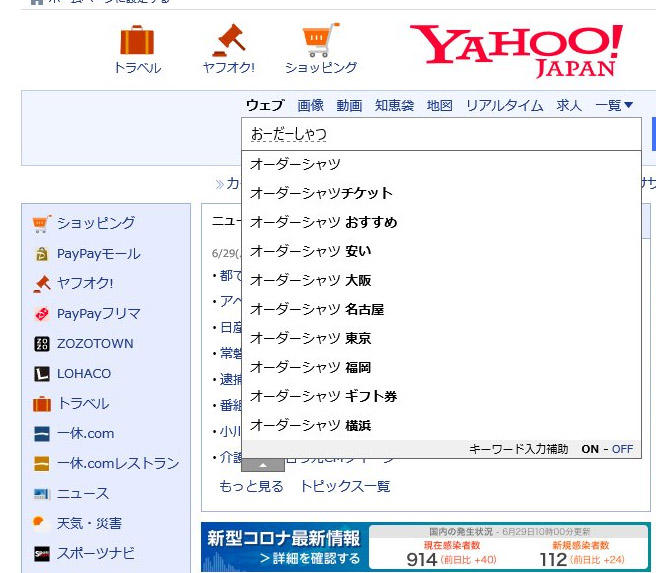This screenshot has width=656, height=573.
Task: Open the トピックス一覧 link
Action: [x=346, y=486]
